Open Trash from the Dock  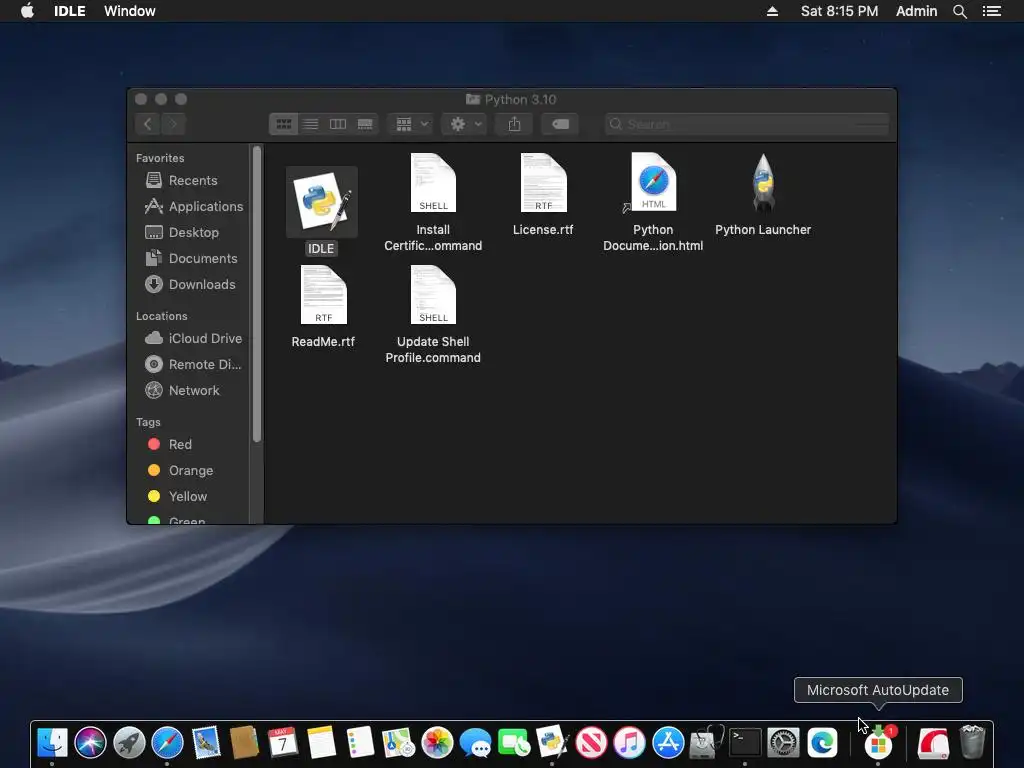(972, 743)
